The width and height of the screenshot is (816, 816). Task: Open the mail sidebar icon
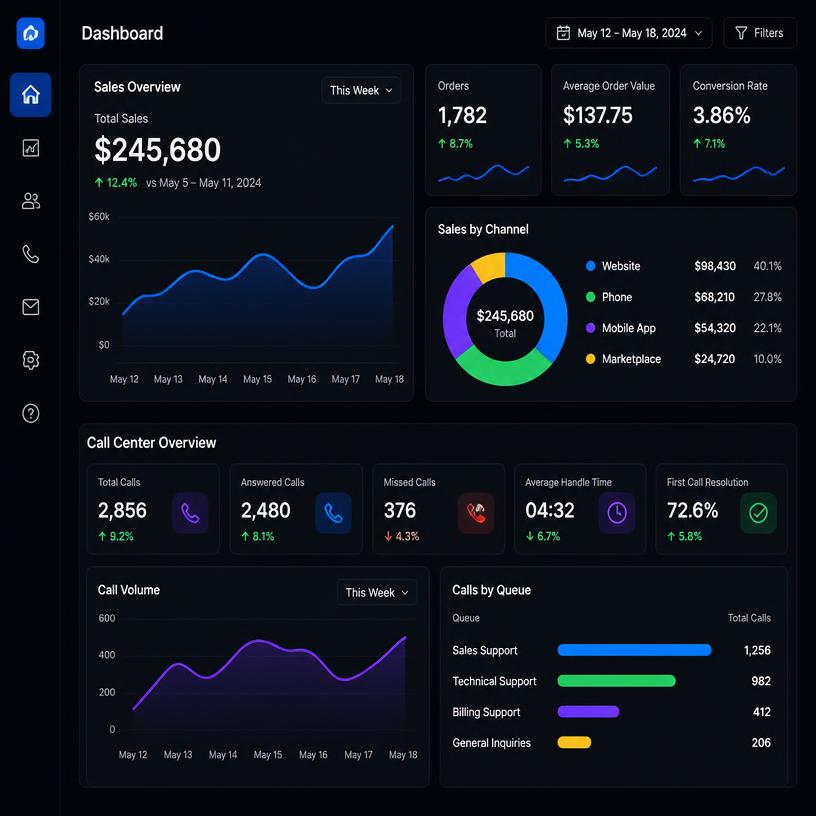point(31,307)
